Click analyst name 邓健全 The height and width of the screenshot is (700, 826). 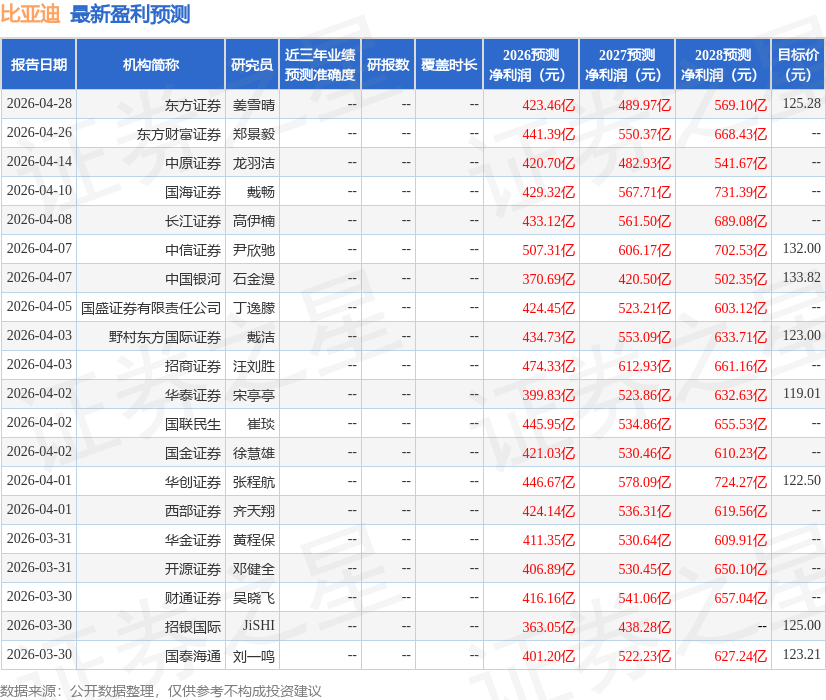point(254,569)
